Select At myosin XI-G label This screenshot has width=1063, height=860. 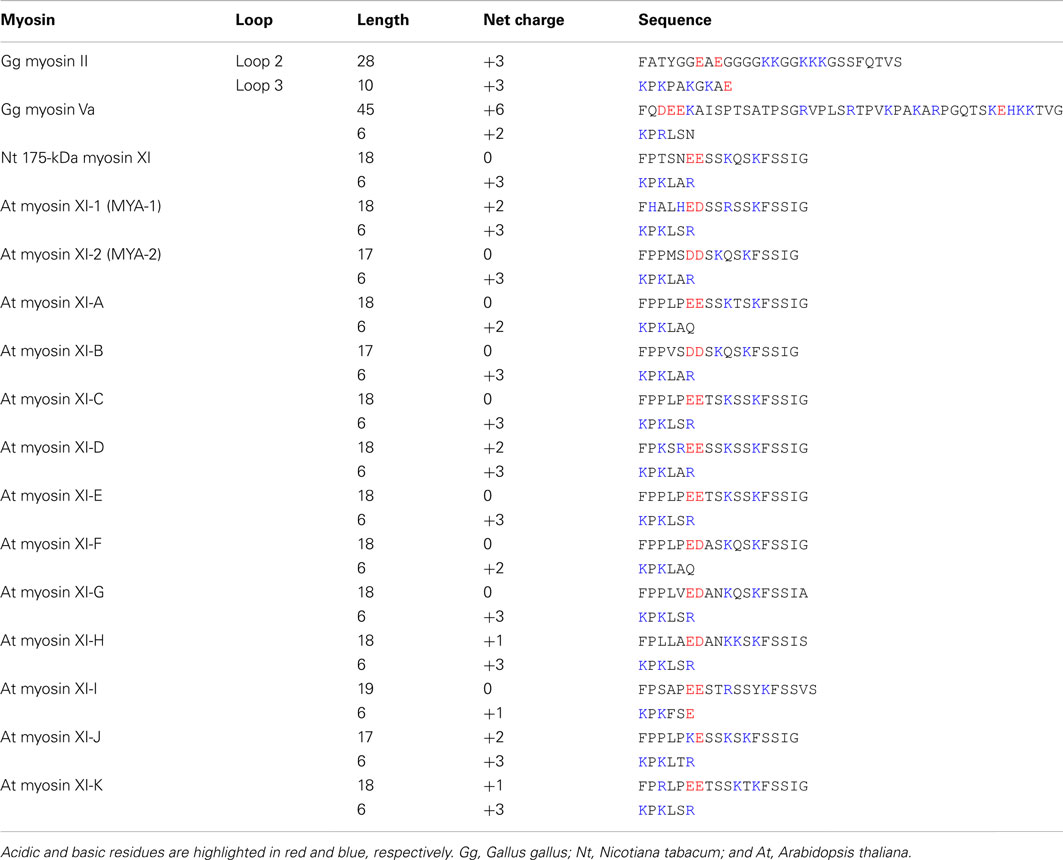tap(52, 592)
